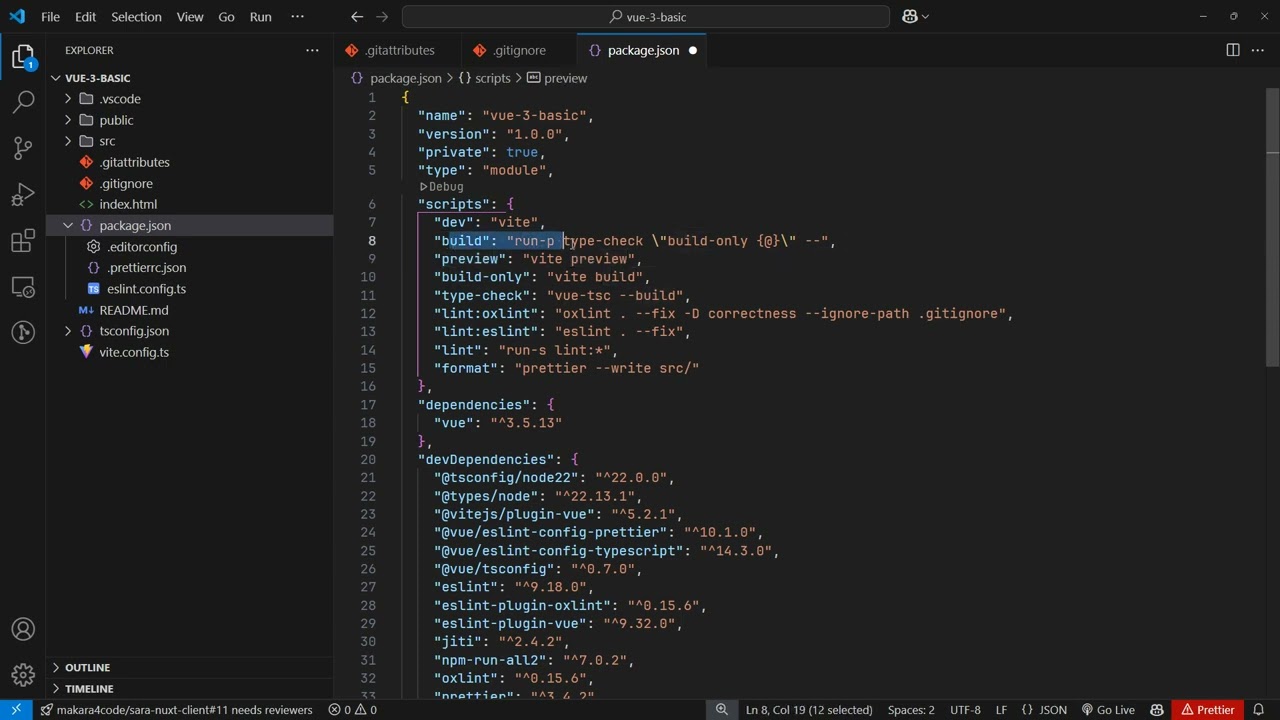This screenshot has width=1280, height=720.
Task: Open the View menu
Action: (190, 16)
